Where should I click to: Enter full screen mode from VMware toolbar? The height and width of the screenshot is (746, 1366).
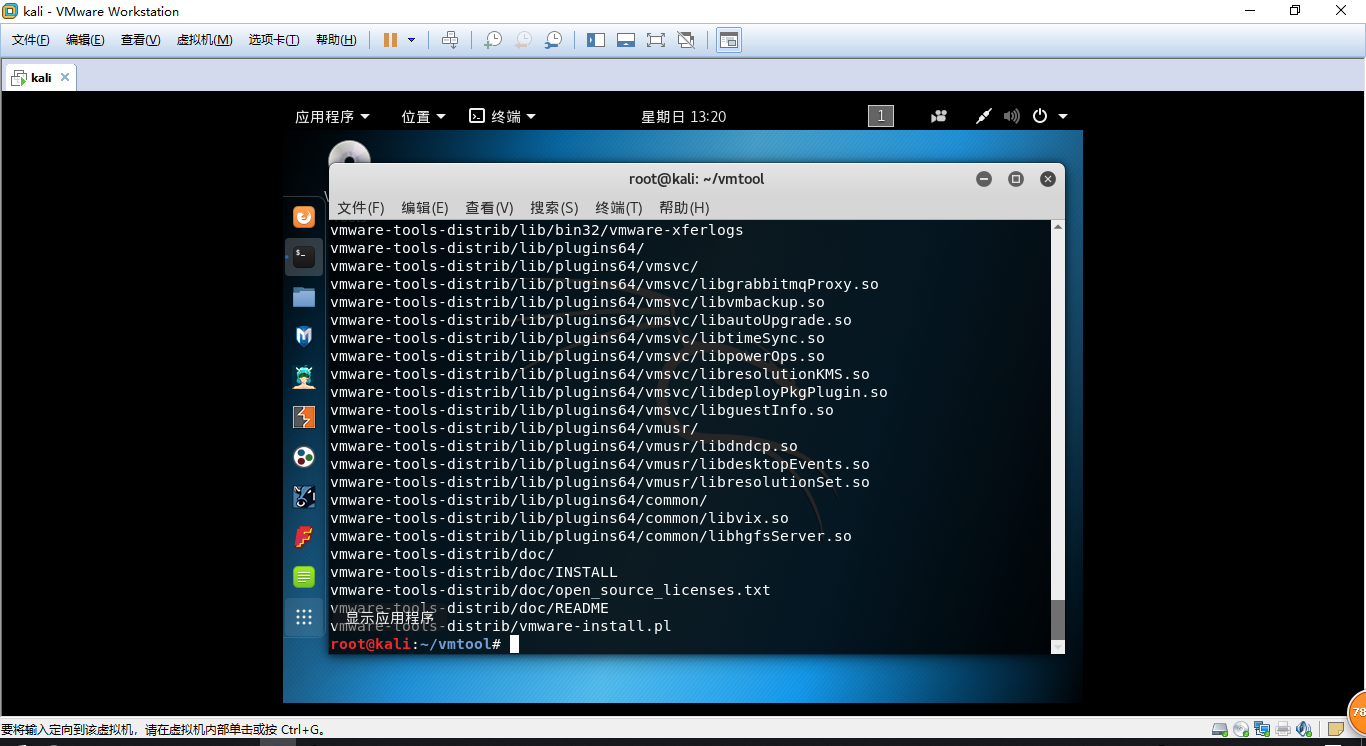pyautogui.click(x=656, y=40)
